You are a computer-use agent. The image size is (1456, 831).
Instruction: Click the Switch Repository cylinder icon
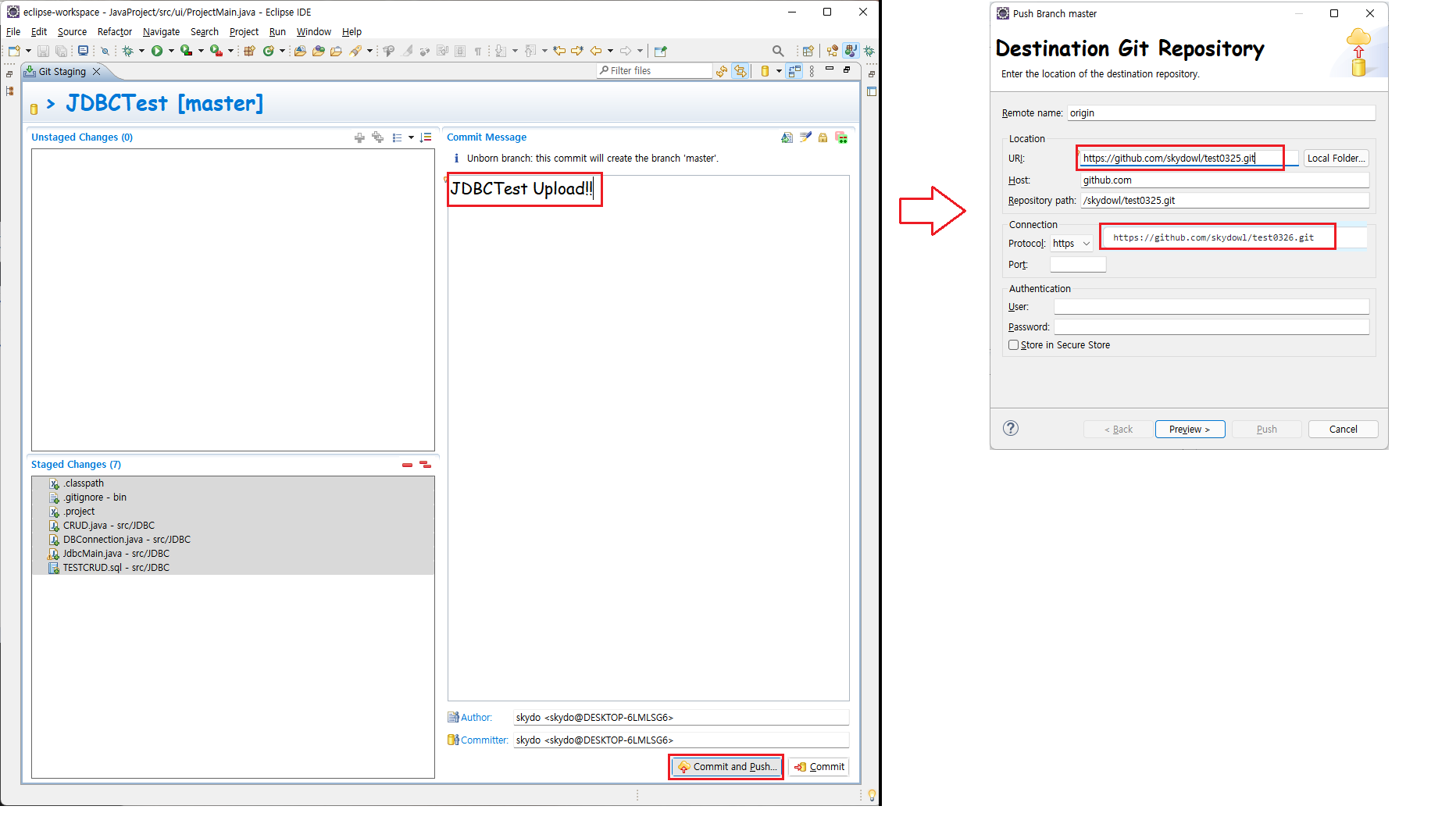point(765,71)
